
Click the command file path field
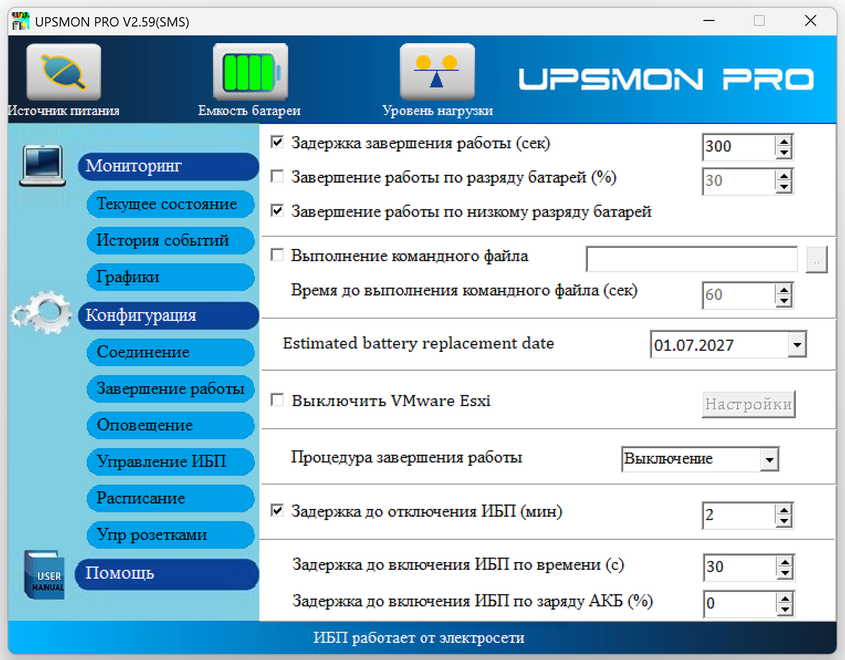[692, 260]
